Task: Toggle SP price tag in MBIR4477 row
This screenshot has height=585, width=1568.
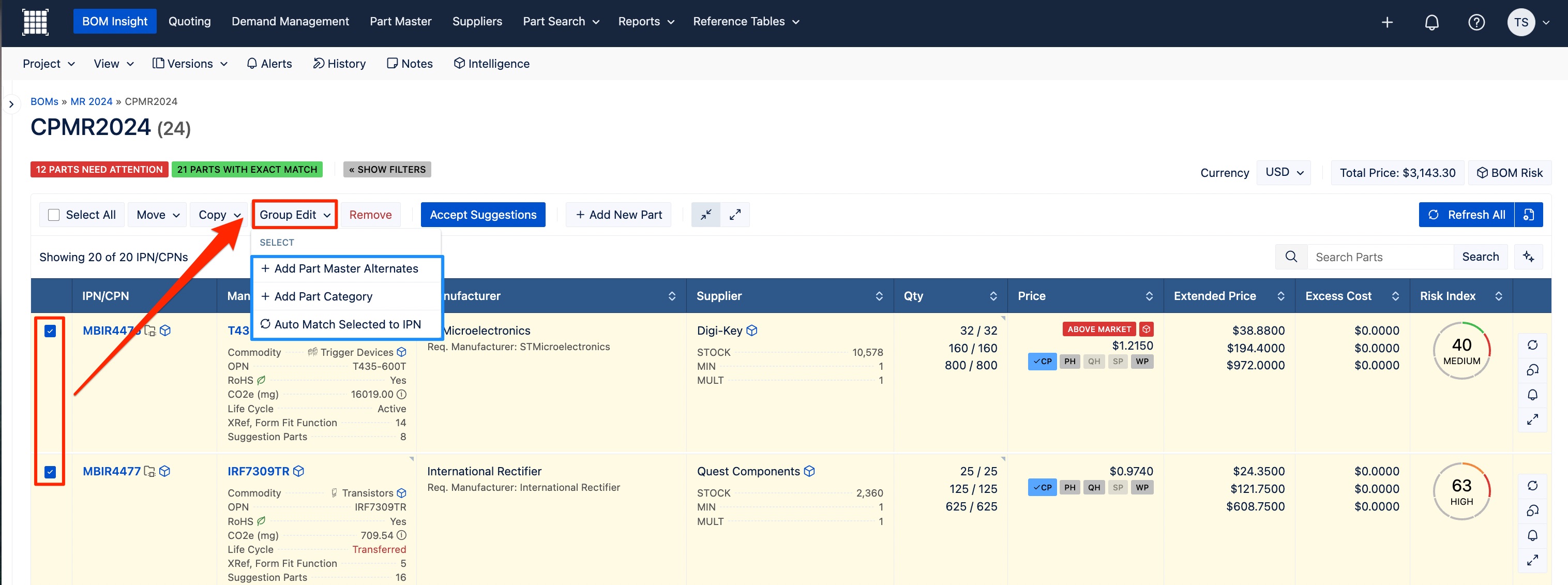Action: (1118, 488)
